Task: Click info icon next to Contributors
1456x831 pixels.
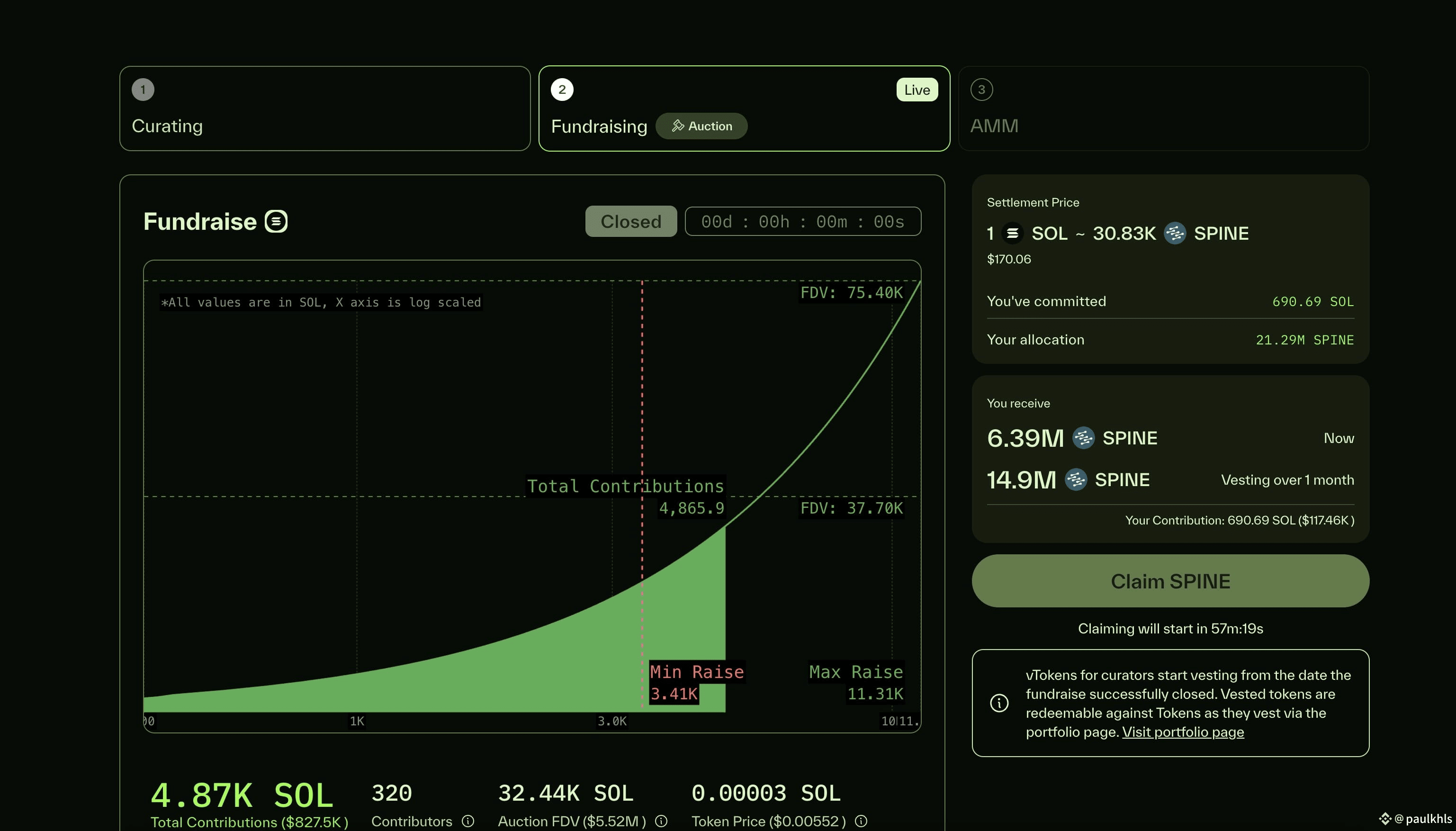Action: 468,822
